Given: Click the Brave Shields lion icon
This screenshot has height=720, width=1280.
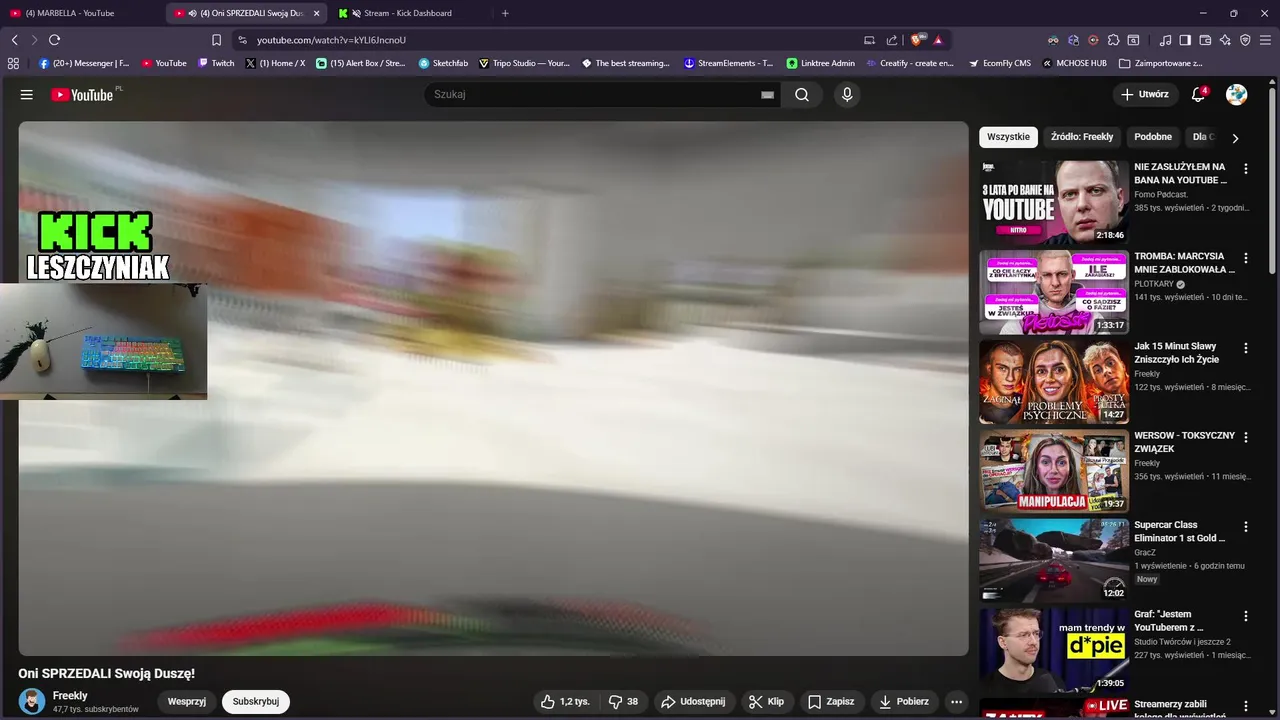Looking at the screenshot, I should [916, 40].
